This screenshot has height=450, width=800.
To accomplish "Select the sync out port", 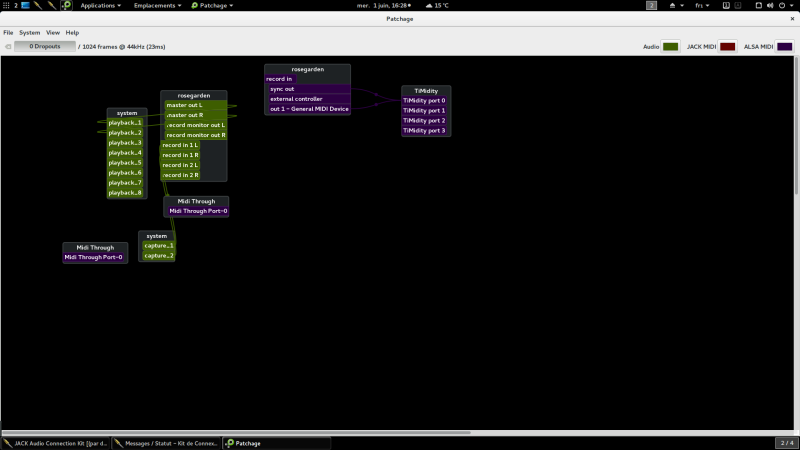I will tap(309, 89).
